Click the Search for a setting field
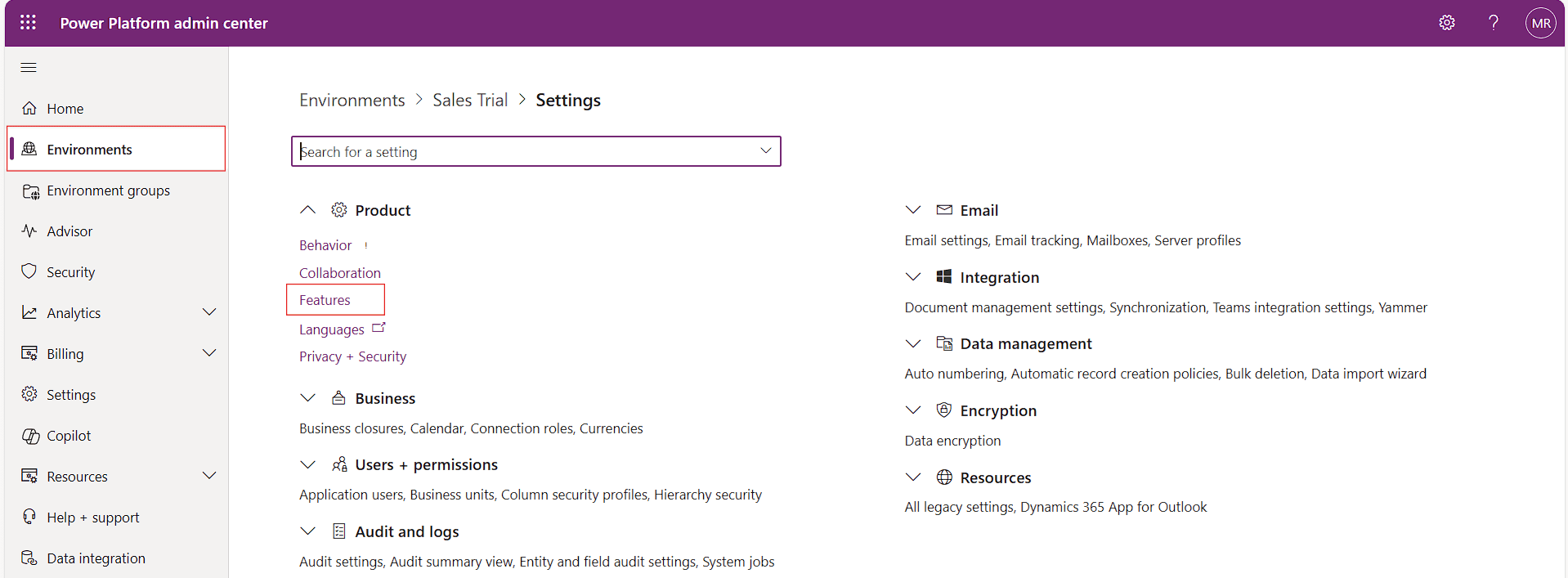The height and width of the screenshot is (578, 1568). click(523, 151)
